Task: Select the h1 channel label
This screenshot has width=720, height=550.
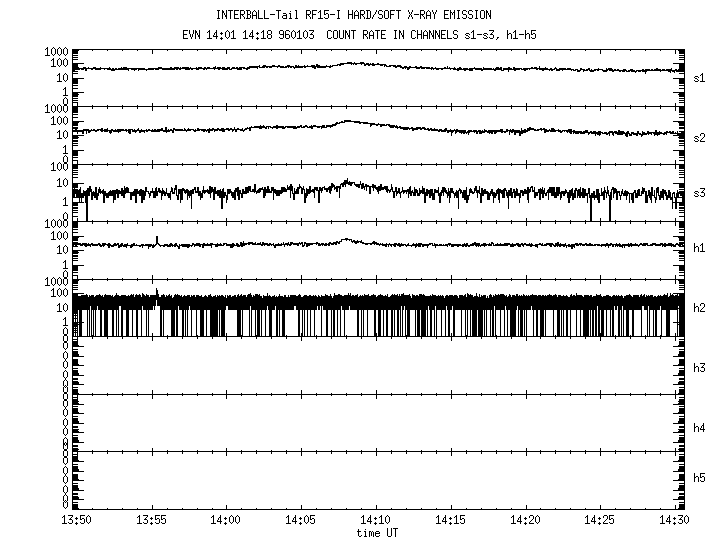Action: click(700, 248)
